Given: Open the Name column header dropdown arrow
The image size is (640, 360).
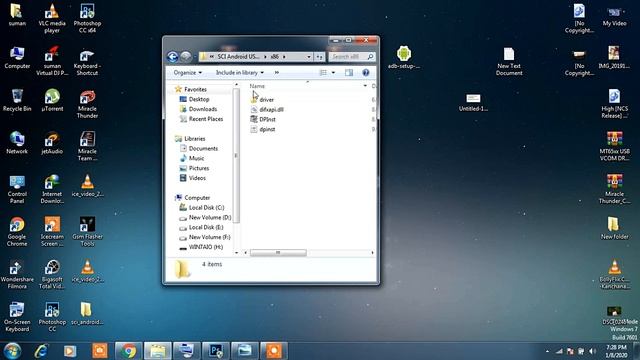Looking at the screenshot, I should pos(365,86).
